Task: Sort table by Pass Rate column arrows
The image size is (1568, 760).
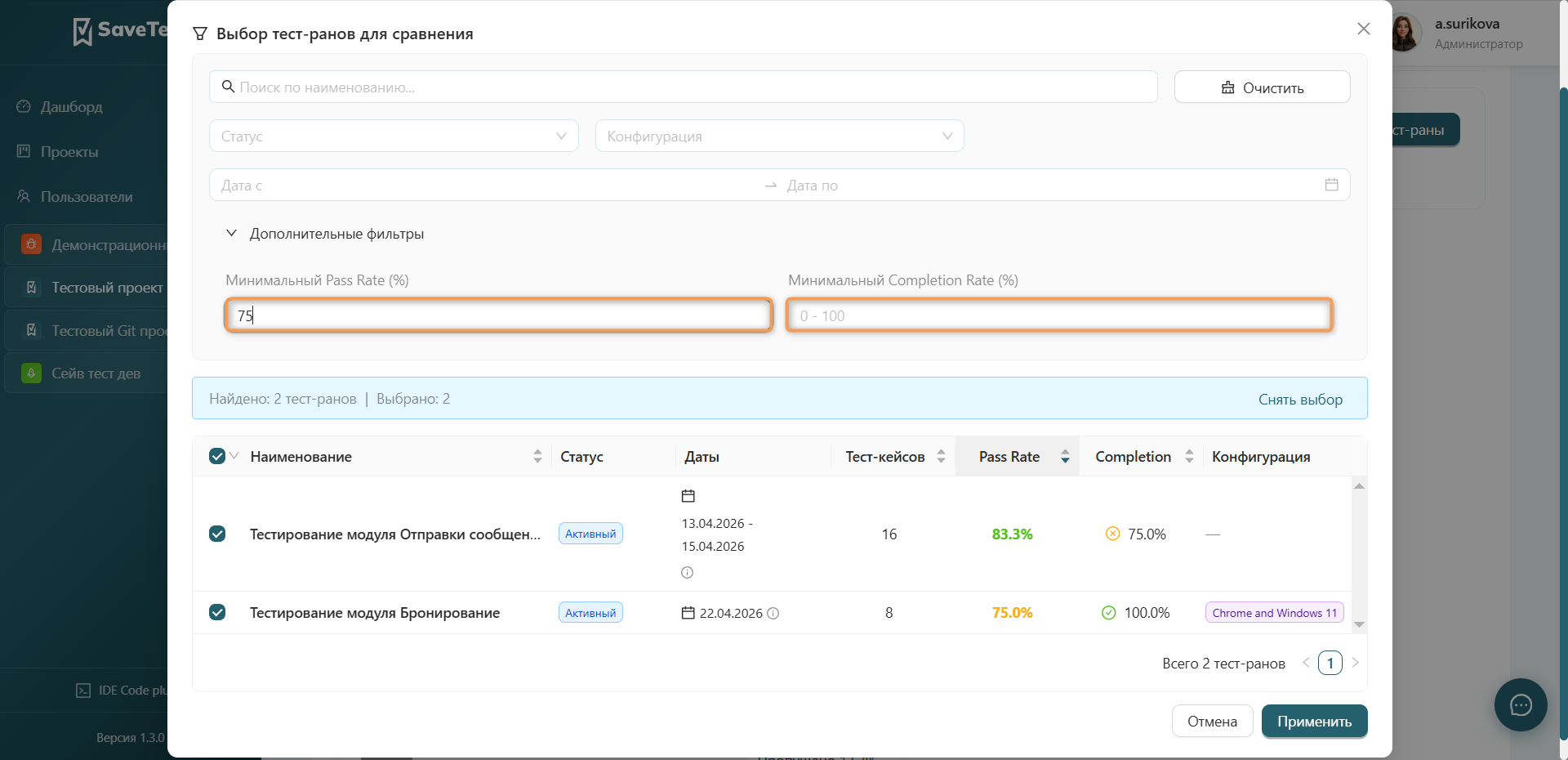Action: pyautogui.click(x=1065, y=457)
